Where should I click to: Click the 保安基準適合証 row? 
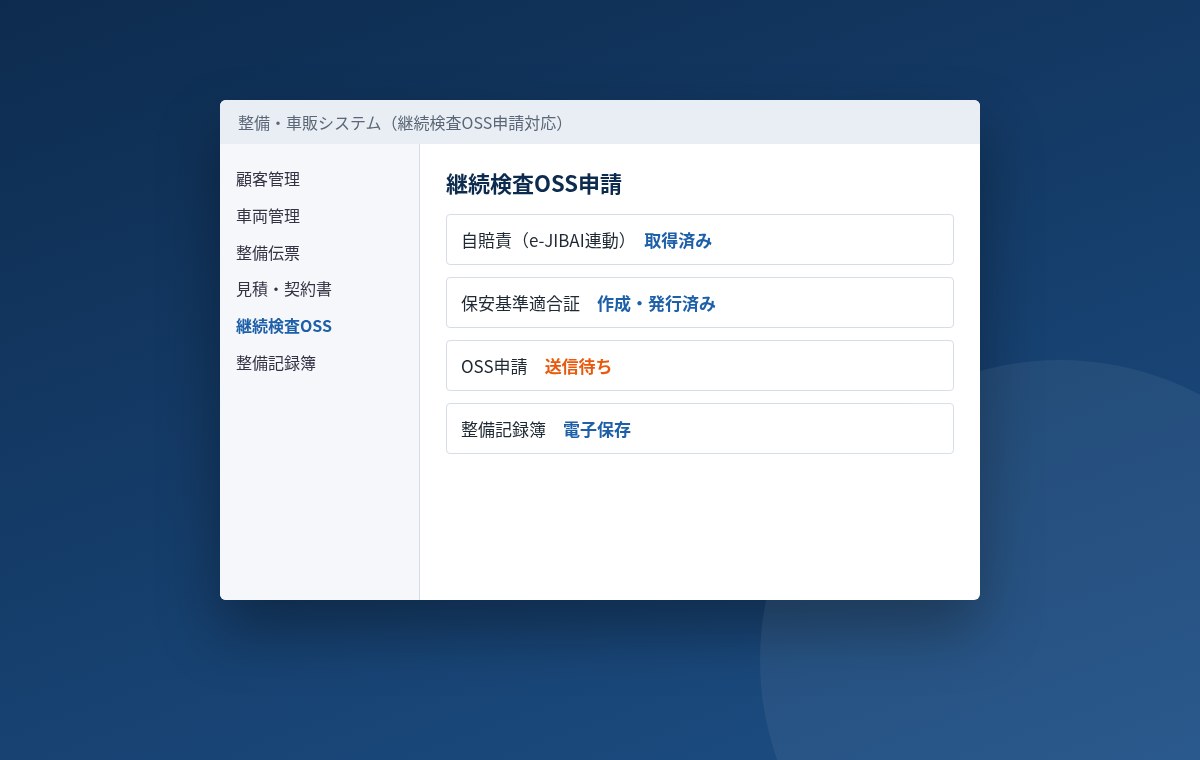[700, 303]
